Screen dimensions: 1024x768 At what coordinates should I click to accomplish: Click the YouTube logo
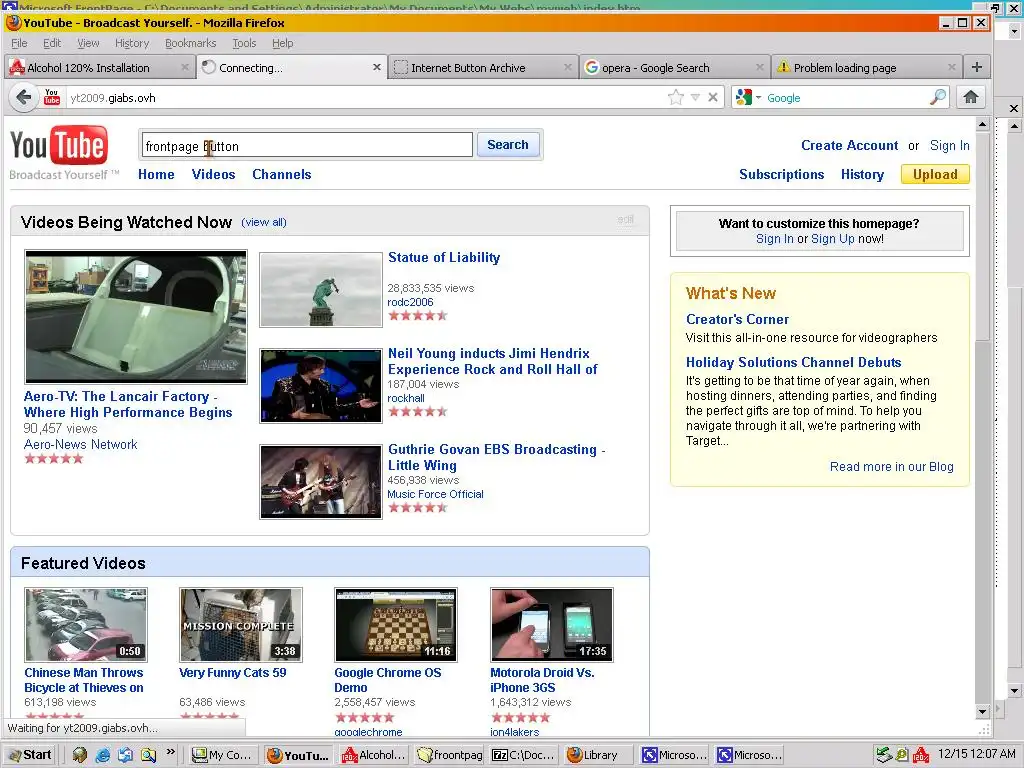[x=59, y=145]
